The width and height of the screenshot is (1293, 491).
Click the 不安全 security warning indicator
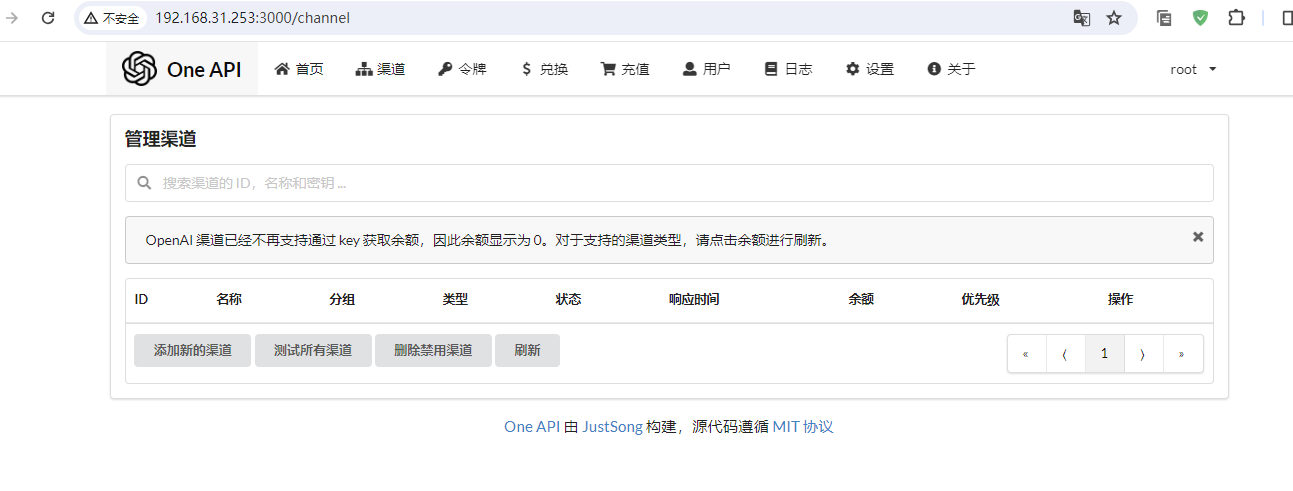click(112, 18)
